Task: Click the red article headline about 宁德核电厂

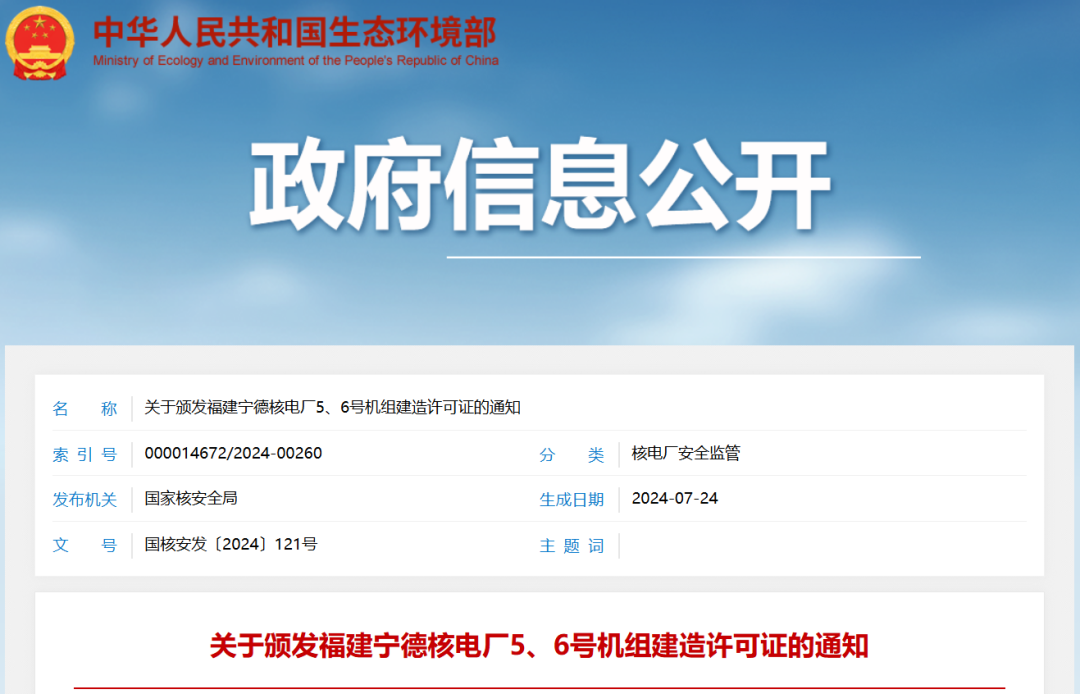Action: (x=539, y=645)
